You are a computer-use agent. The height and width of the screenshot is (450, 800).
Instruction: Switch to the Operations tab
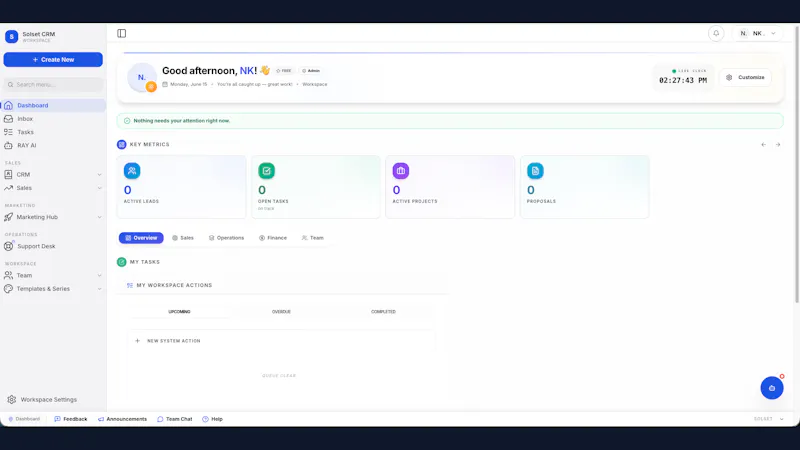coord(227,238)
